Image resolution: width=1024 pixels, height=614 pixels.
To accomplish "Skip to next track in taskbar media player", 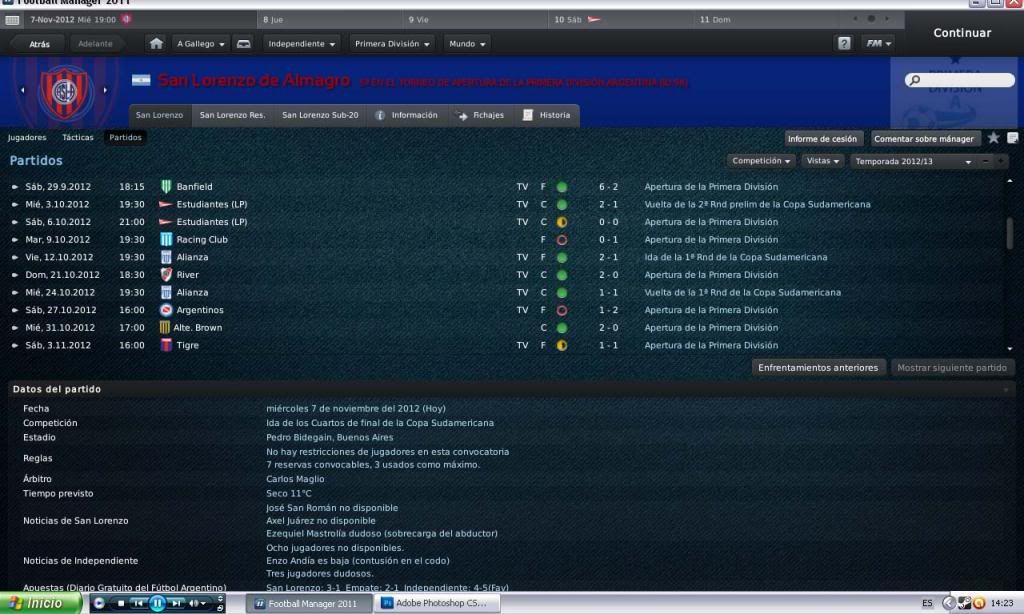I will [x=176, y=604].
